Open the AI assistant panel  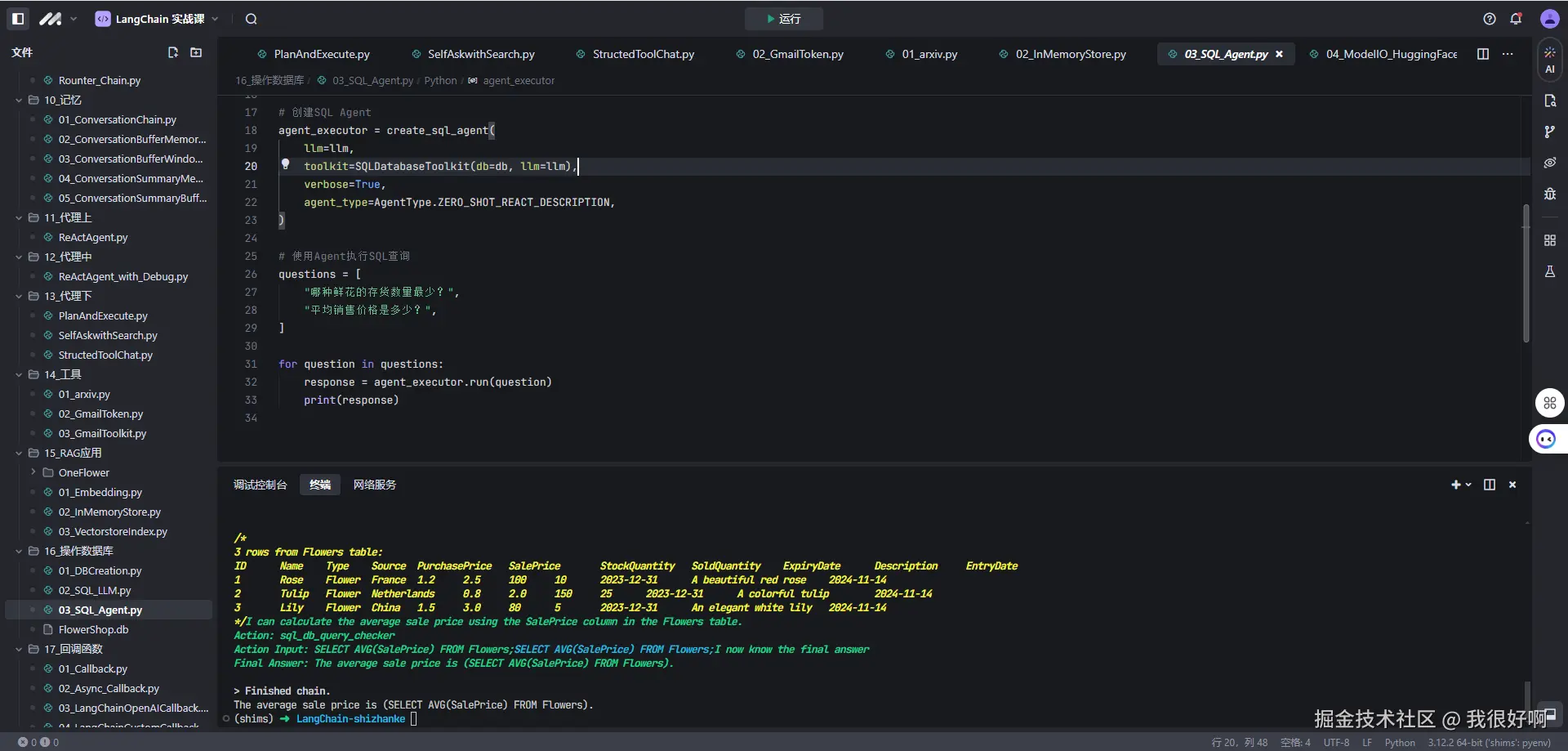tap(1549, 60)
